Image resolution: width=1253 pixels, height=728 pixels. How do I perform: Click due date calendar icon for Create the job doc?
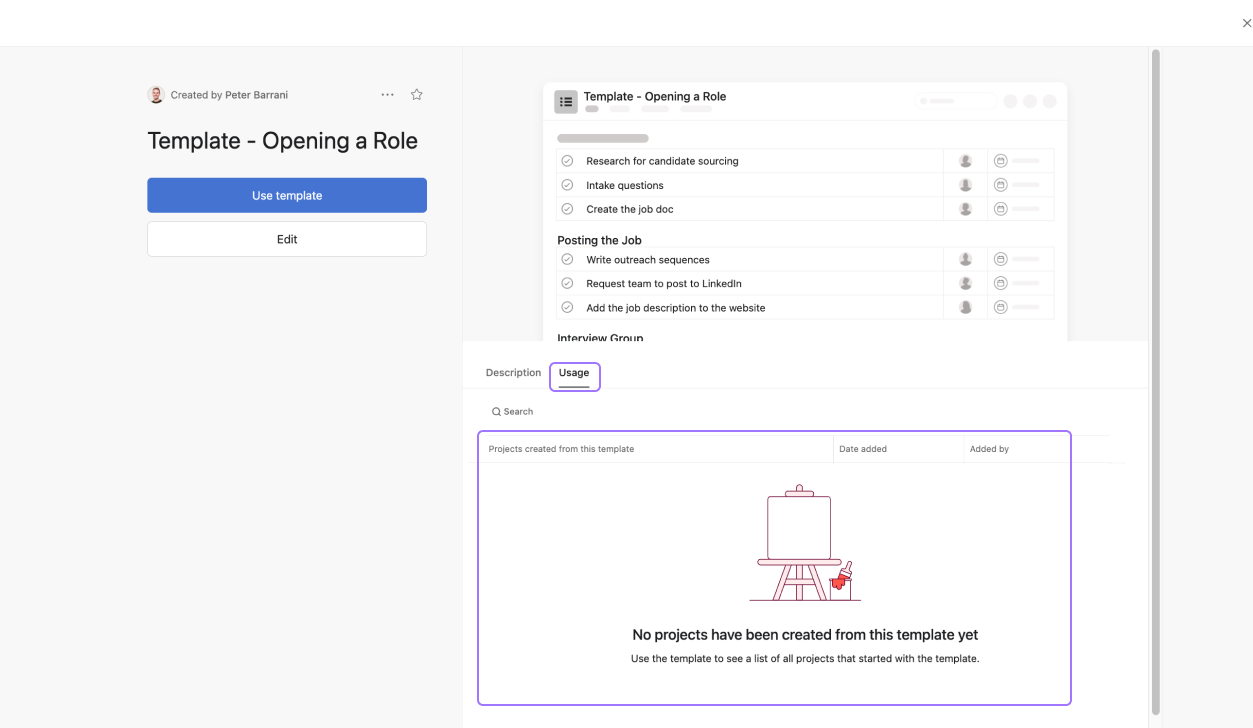pos(1000,209)
